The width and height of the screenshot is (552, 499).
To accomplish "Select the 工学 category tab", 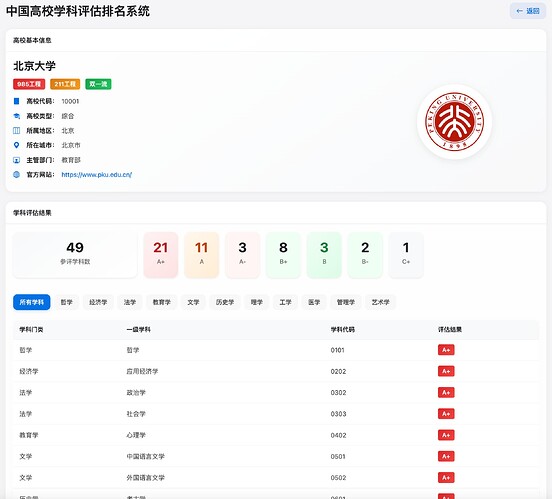I will coord(286,302).
